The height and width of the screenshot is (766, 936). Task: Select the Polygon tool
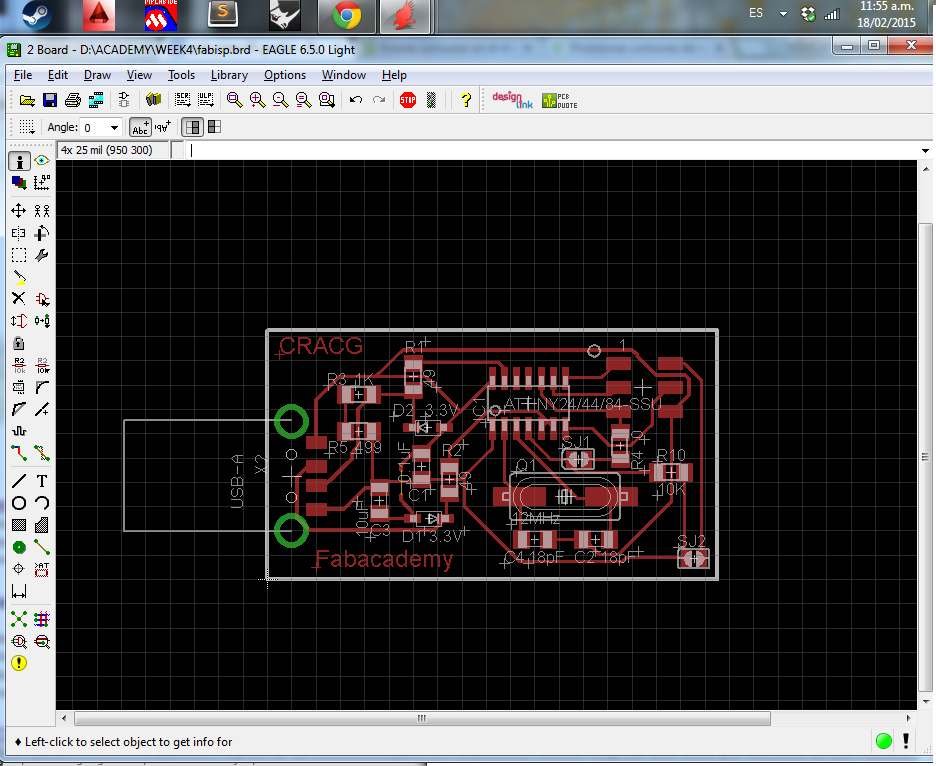coord(42,525)
